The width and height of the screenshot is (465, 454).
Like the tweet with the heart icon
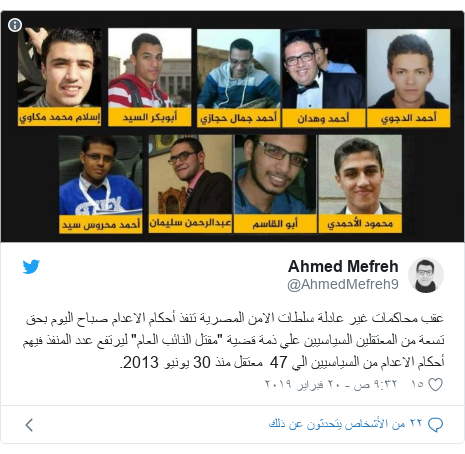435,384
